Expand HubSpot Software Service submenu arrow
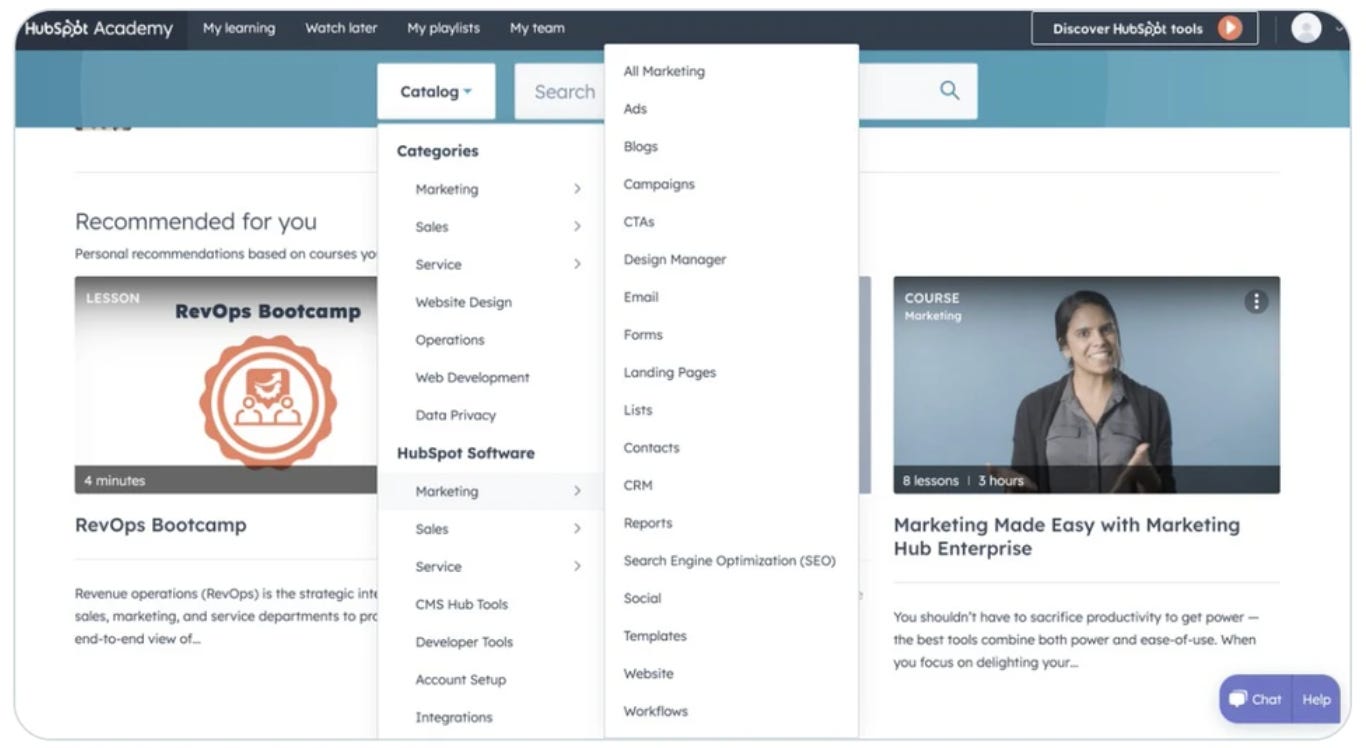The width and height of the screenshot is (1366, 748). pos(577,566)
